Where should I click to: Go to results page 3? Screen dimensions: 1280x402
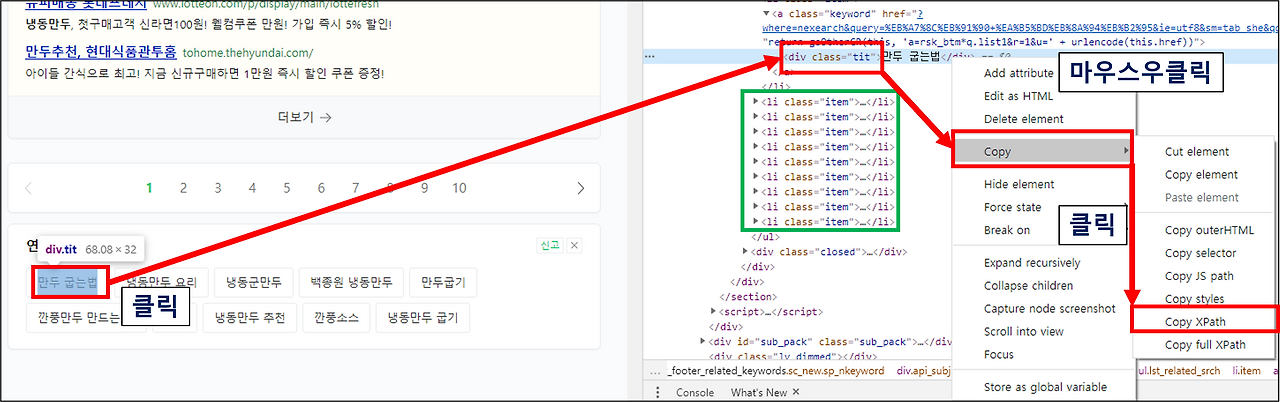point(218,188)
